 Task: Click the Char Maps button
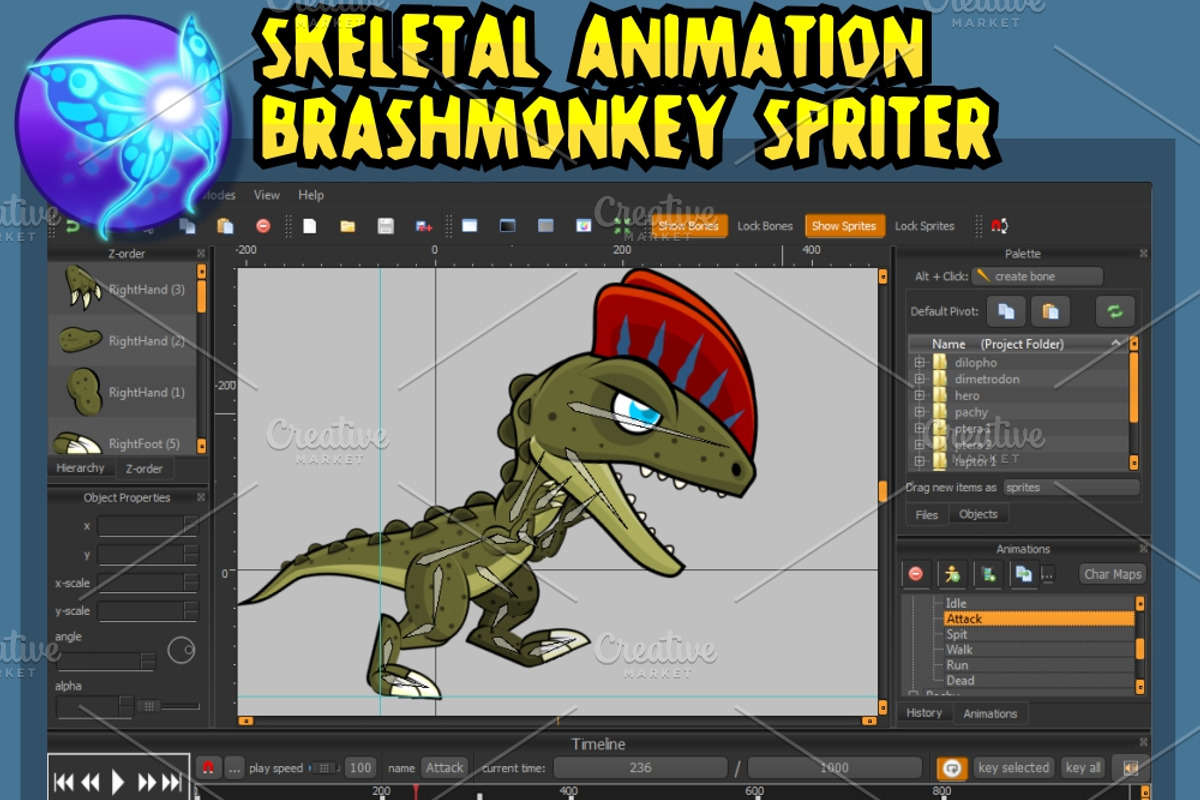point(1113,574)
